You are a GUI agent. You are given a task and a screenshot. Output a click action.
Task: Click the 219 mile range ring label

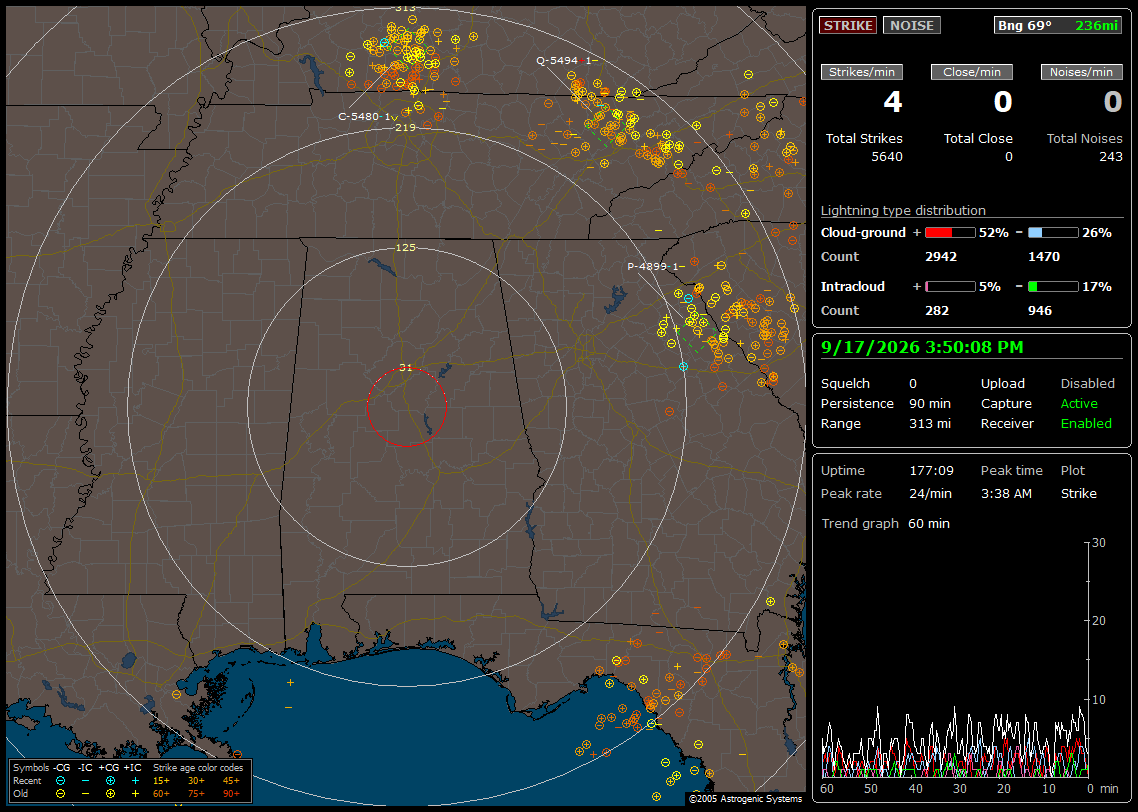tap(405, 127)
